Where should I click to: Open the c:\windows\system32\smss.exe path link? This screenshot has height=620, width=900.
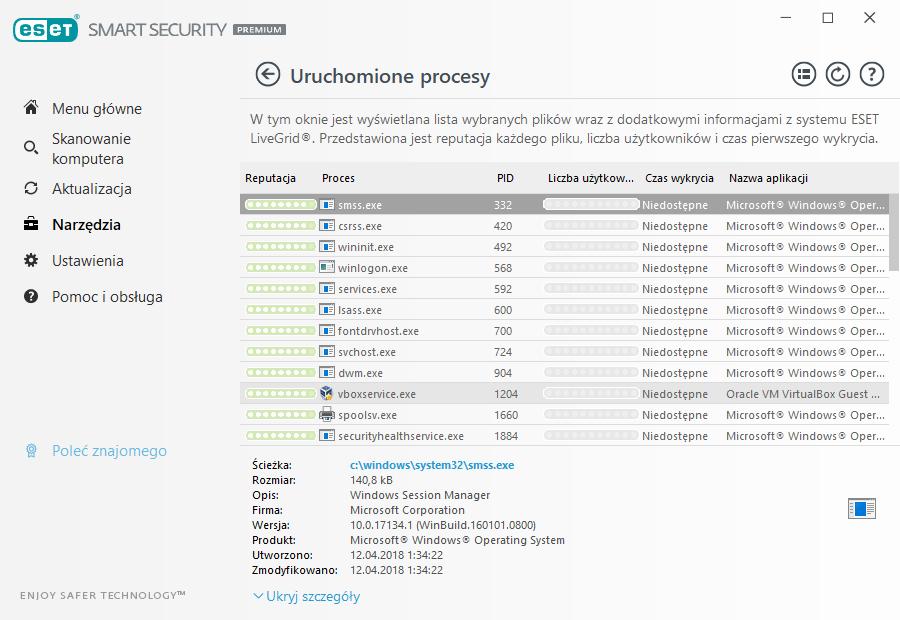[x=432, y=465]
